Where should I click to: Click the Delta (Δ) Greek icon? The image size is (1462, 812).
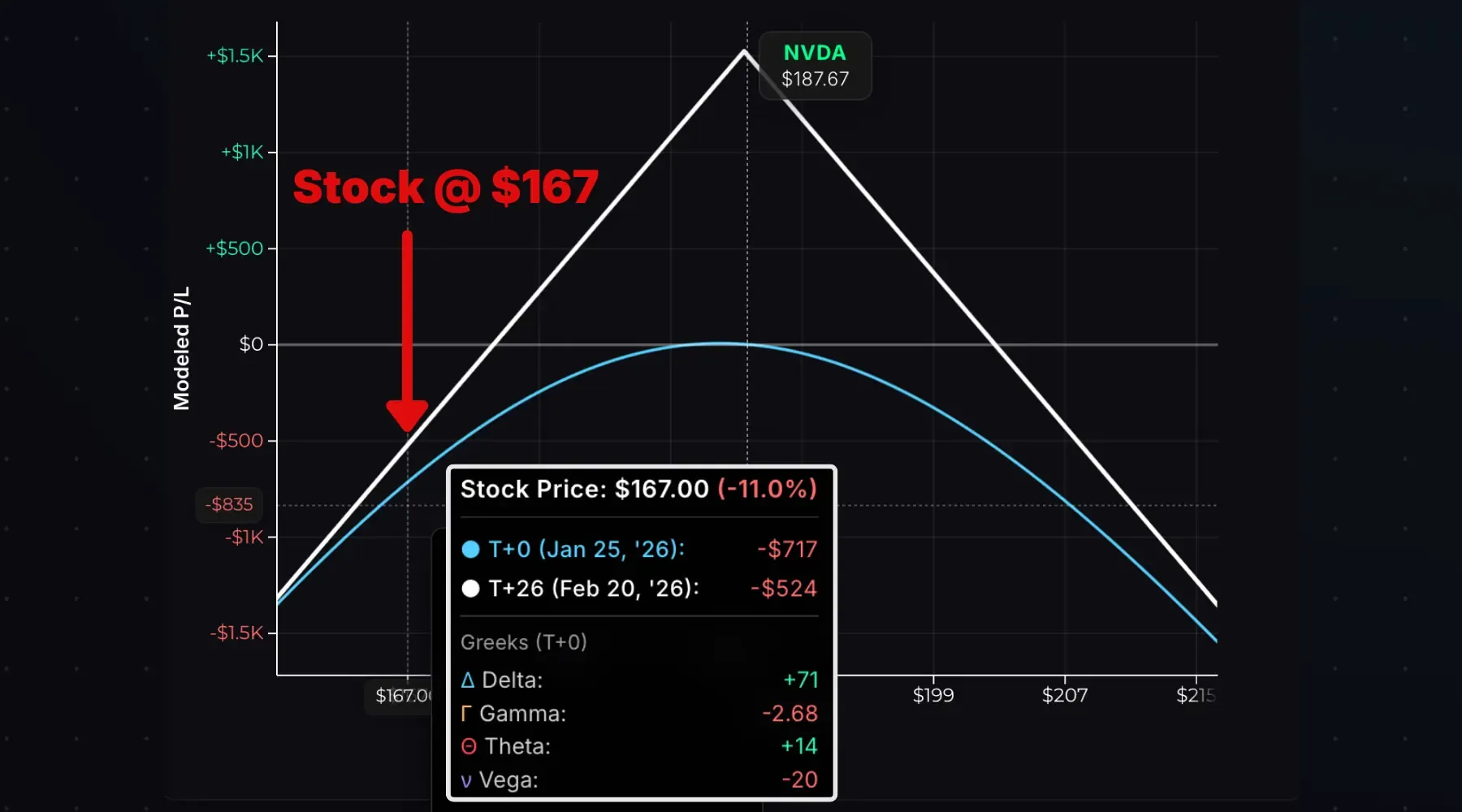pyautogui.click(x=466, y=680)
